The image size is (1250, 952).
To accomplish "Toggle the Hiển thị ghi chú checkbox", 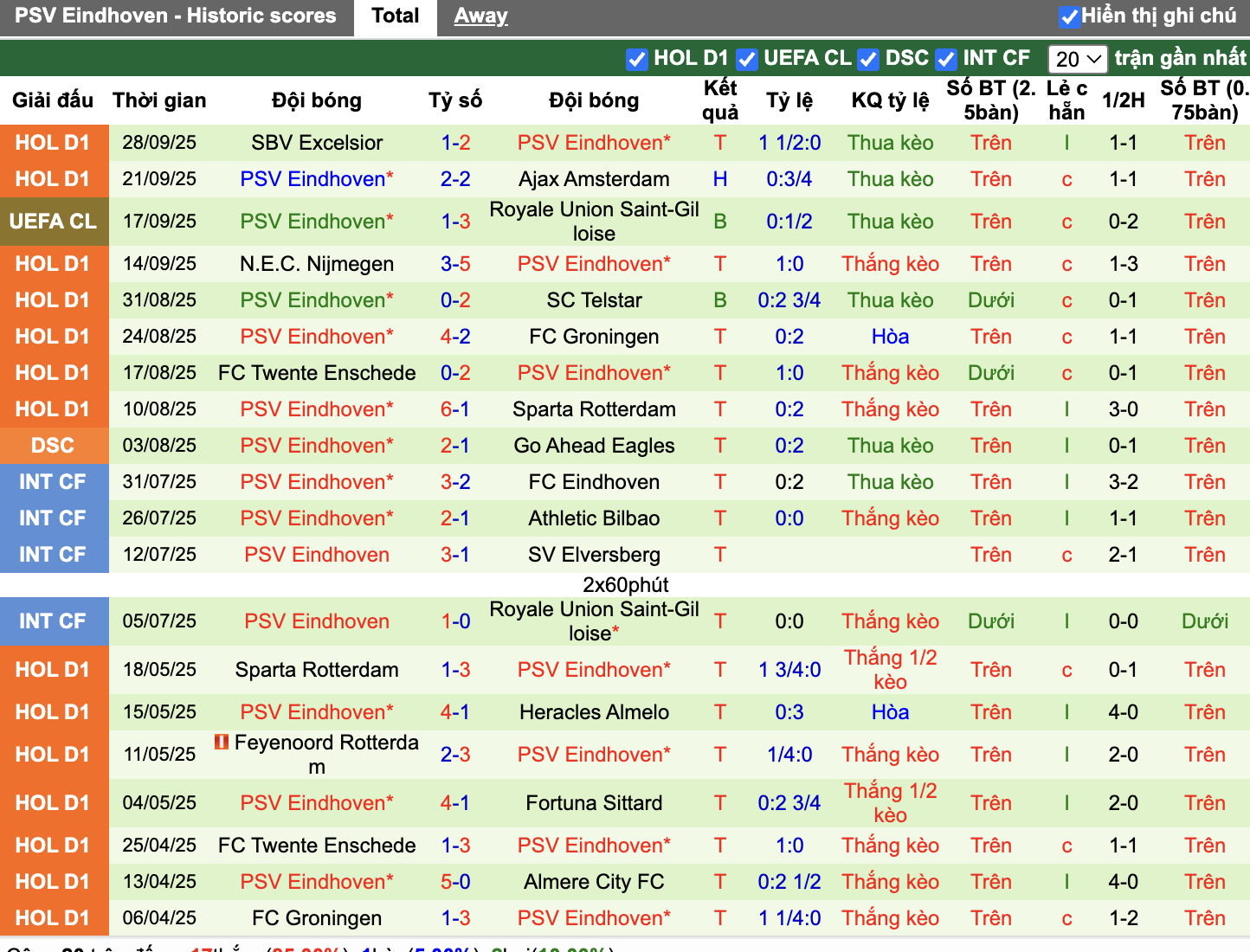I will pyautogui.click(x=1070, y=16).
